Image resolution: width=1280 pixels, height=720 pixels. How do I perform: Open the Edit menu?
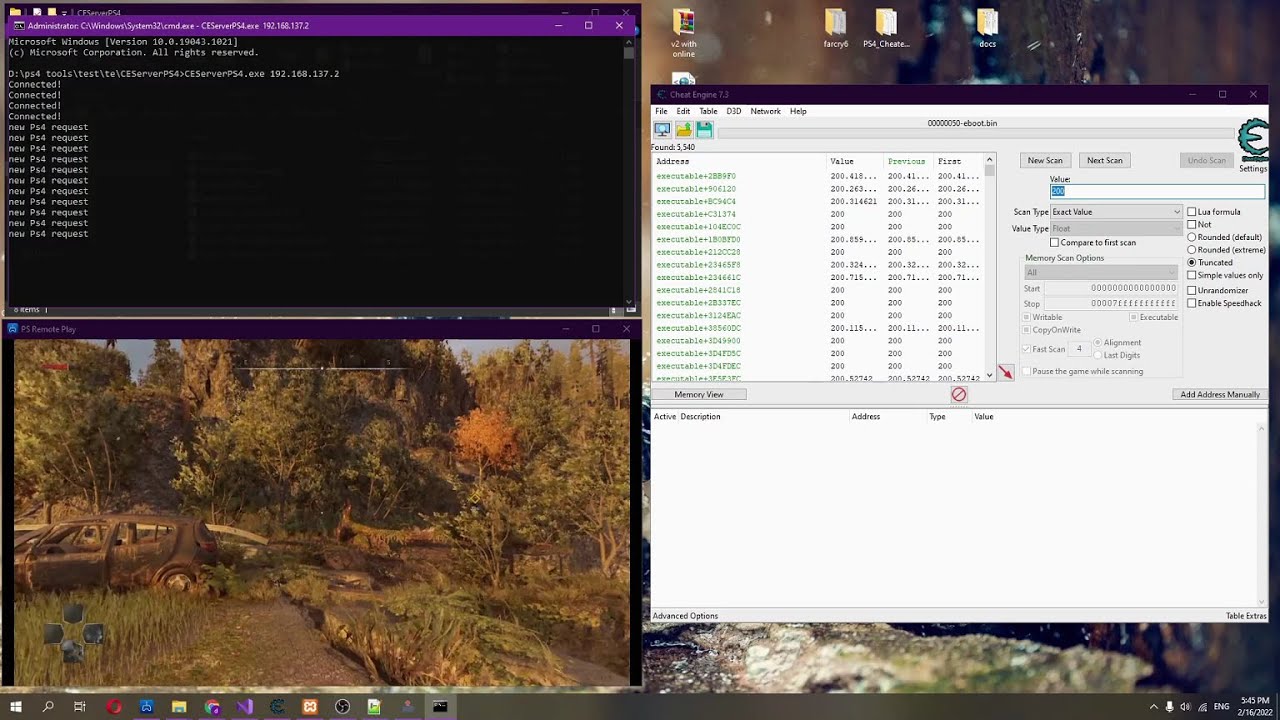[x=683, y=111]
